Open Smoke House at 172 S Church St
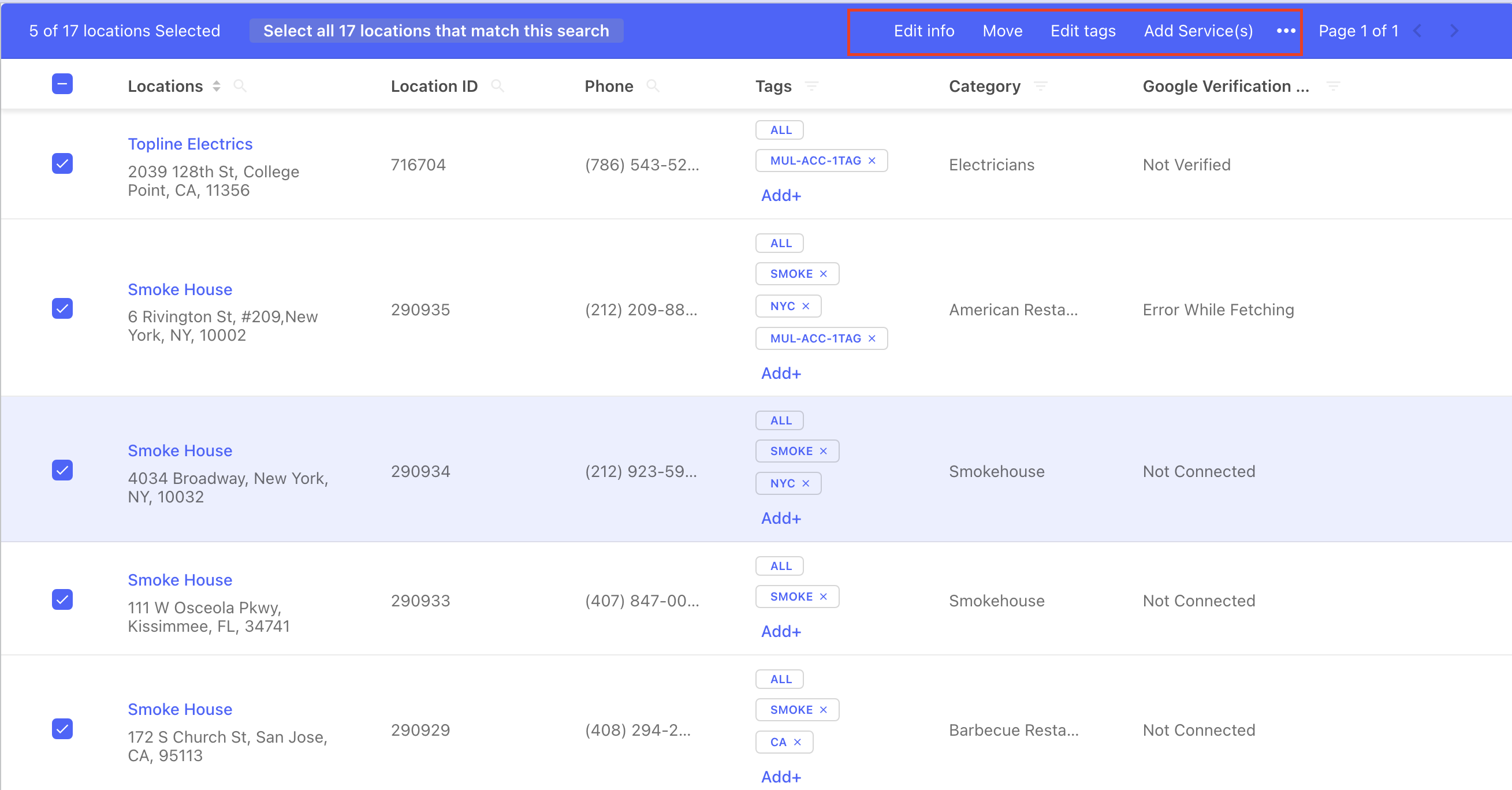The width and height of the screenshot is (1512, 790). point(180,710)
